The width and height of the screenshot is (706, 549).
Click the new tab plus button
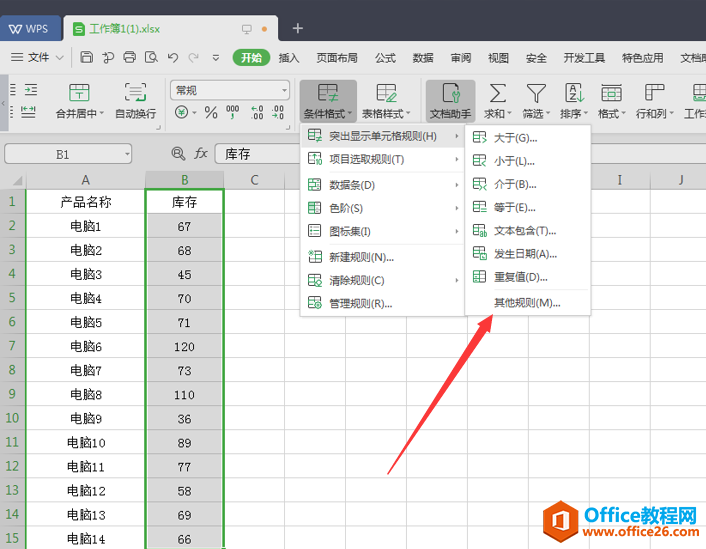pos(297,28)
